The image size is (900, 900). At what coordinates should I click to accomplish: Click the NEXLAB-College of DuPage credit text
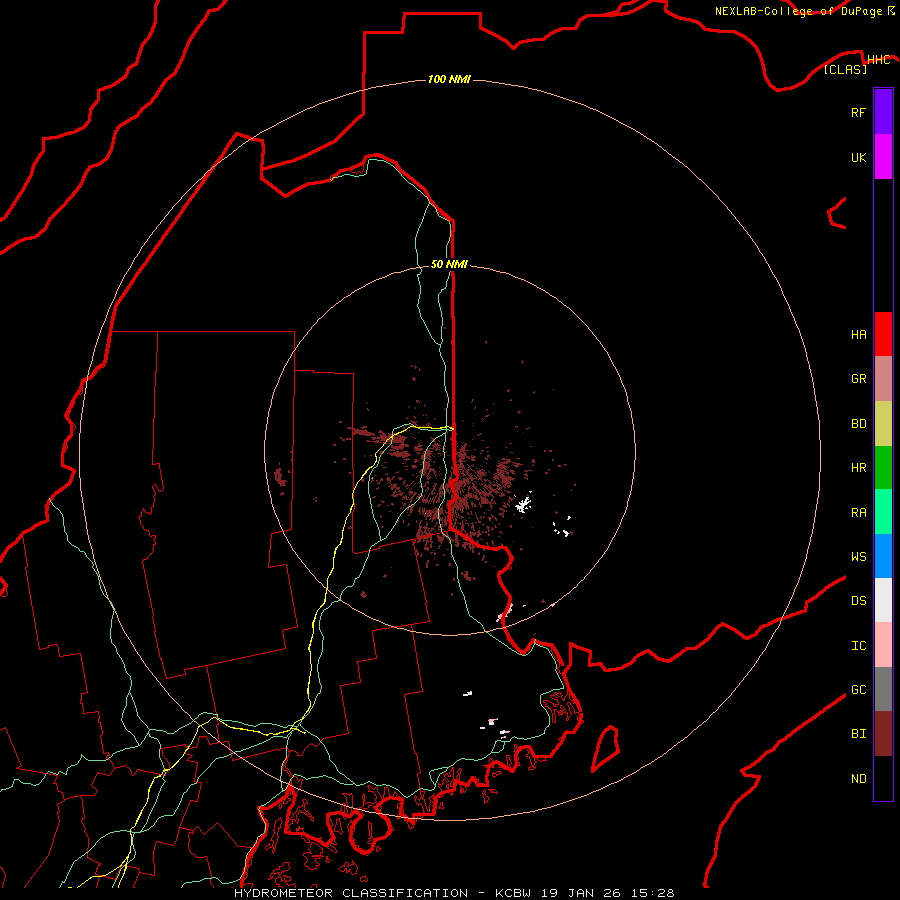click(x=798, y=11)
